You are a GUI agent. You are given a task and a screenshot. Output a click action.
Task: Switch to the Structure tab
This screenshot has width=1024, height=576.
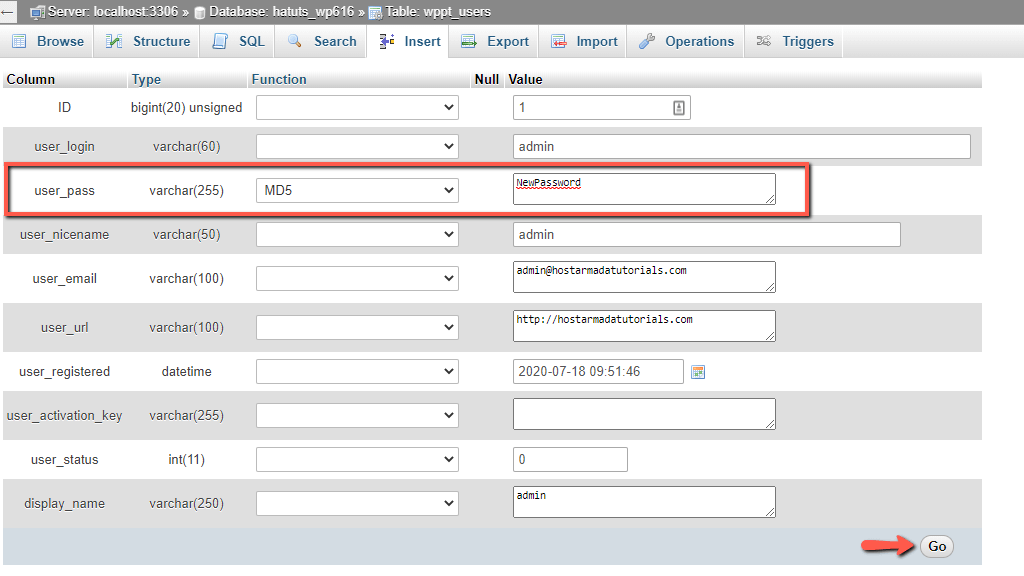(148, 41)
